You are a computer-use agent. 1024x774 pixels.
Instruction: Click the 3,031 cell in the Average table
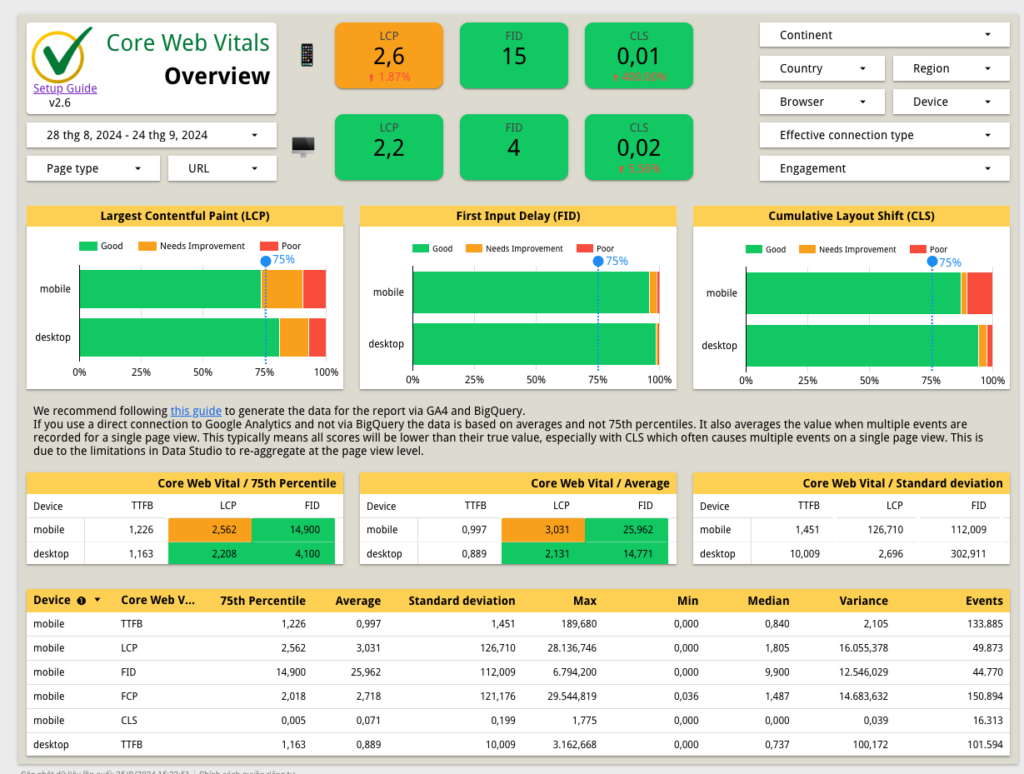click(x=543, y=530)
